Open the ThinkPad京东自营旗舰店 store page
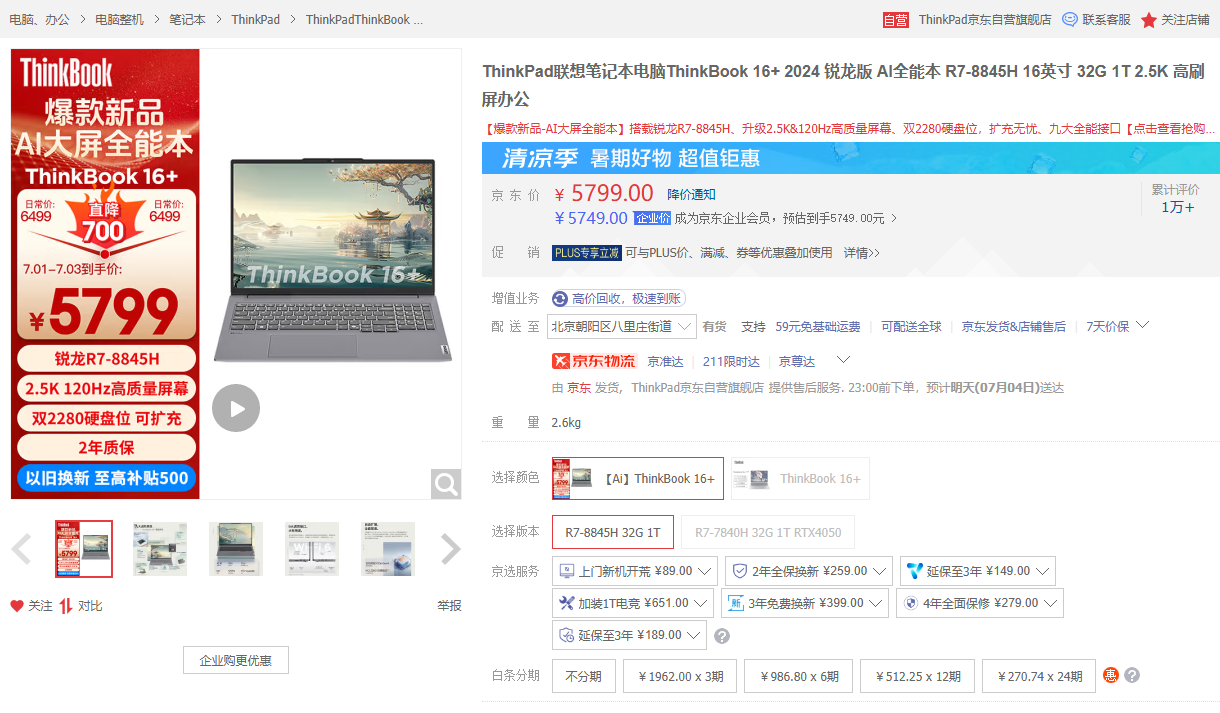 (x=985, y=18)
